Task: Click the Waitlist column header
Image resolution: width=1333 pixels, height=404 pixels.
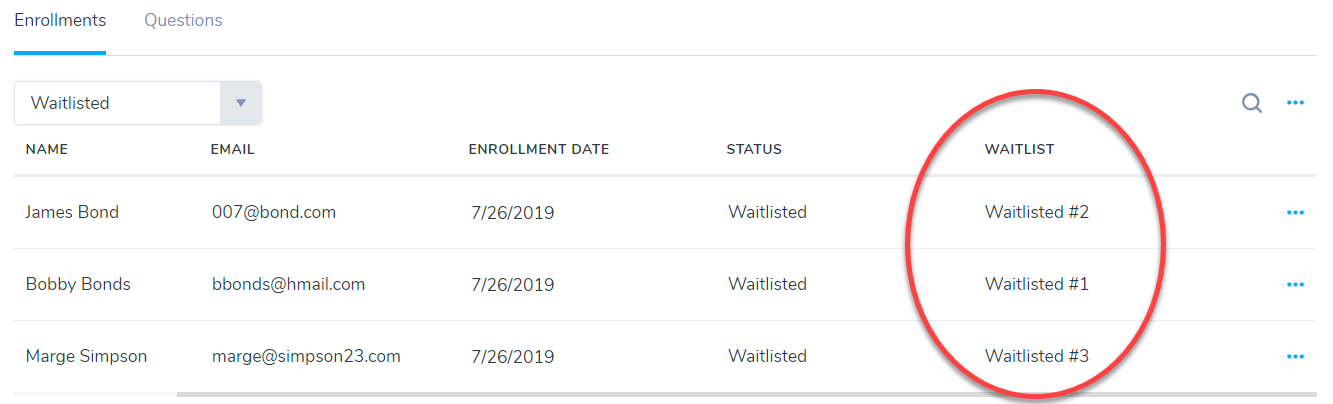Action: 1019,150
